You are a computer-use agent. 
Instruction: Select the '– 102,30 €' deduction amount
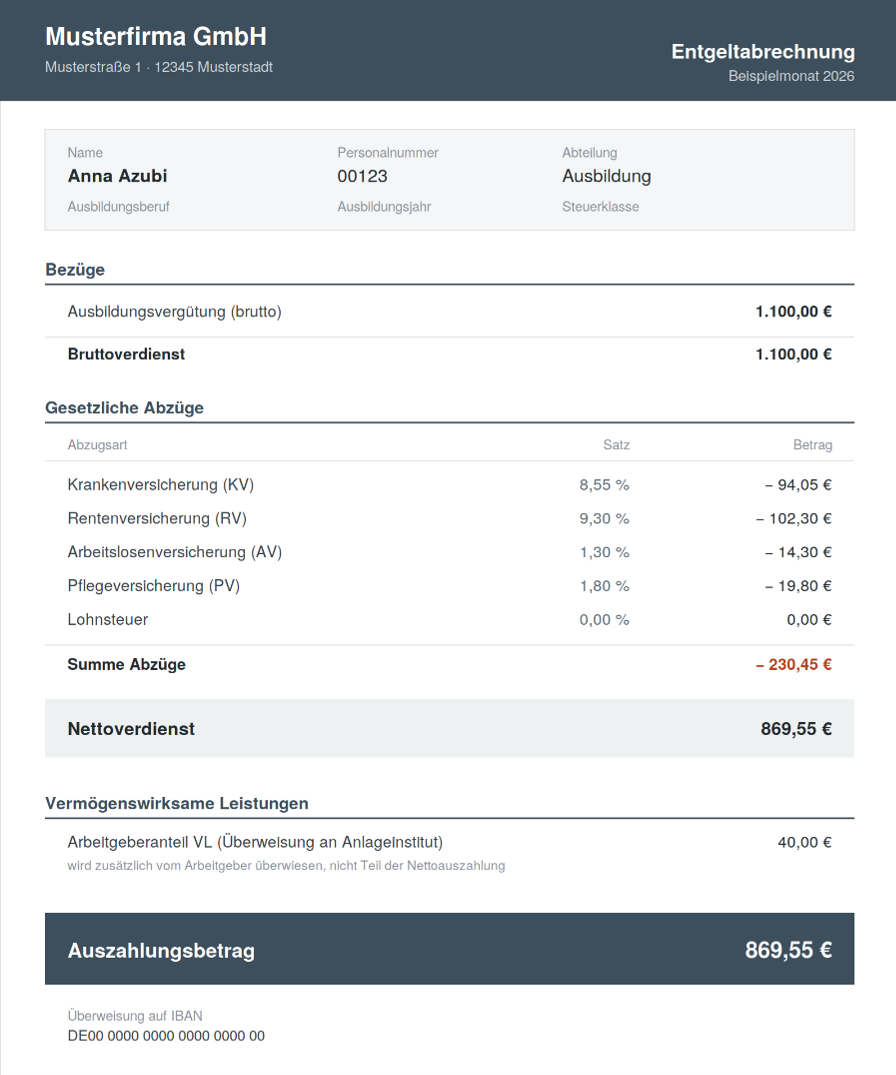tap(794, 518)
